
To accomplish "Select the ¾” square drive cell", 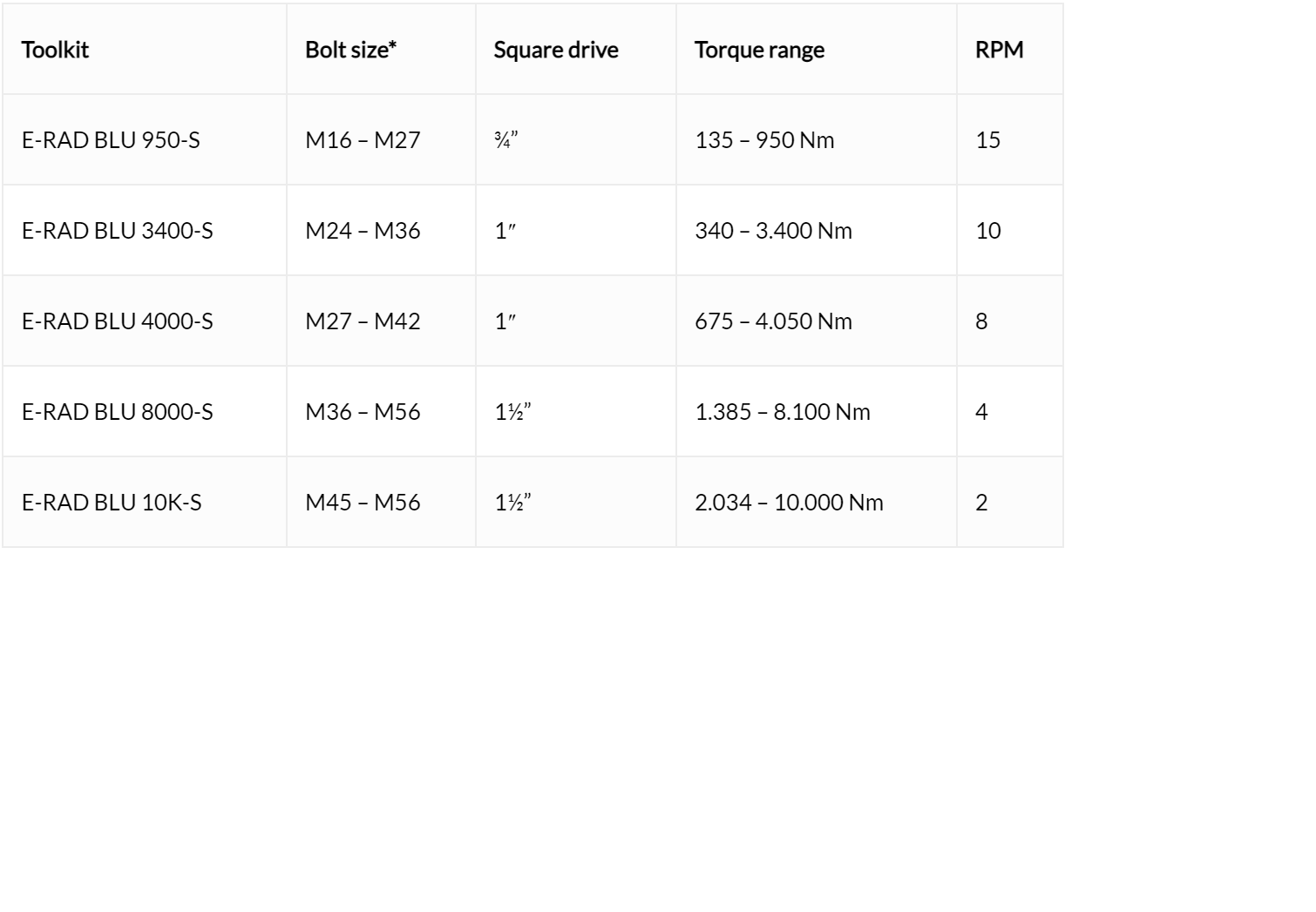I will click(576, 139).
